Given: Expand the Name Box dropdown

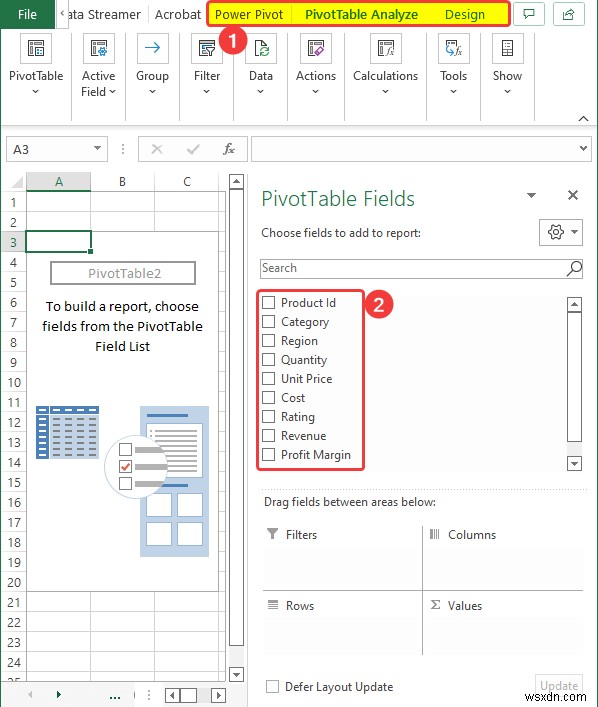Looking at the screenshot, I should coord(97,148).
